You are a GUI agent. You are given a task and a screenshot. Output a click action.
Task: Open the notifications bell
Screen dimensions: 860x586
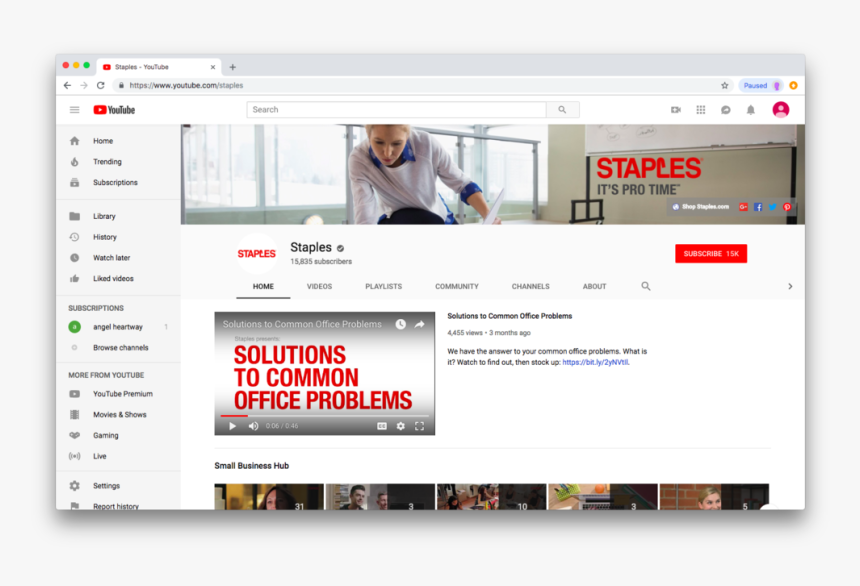(750, 110)
